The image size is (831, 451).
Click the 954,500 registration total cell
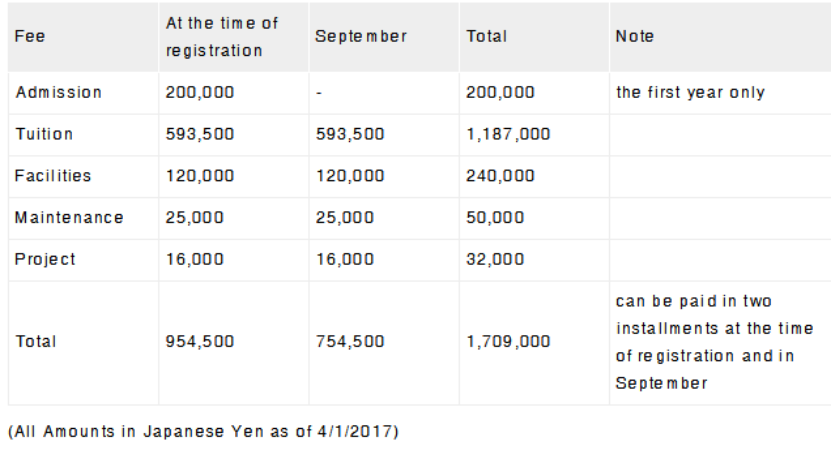(200, 342)
